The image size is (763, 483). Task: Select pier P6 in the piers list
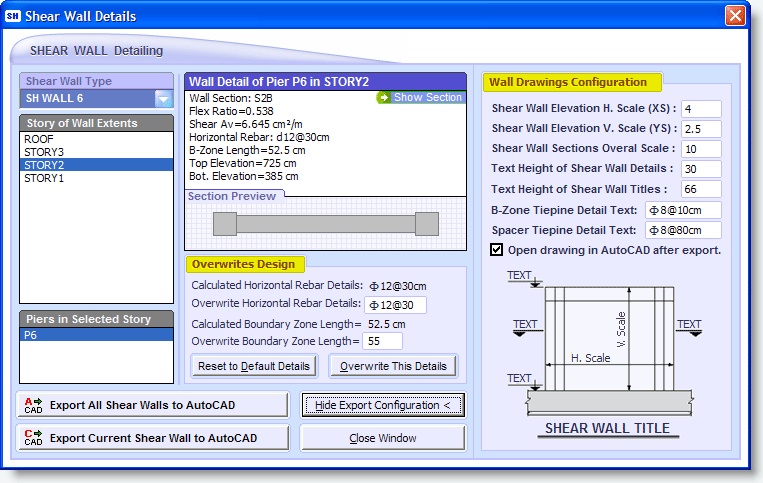(x=96, y=336)
